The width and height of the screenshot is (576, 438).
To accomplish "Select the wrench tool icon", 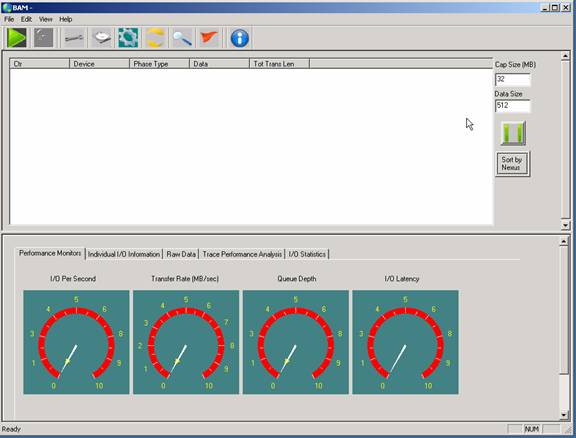I will (x=74, y=37).
